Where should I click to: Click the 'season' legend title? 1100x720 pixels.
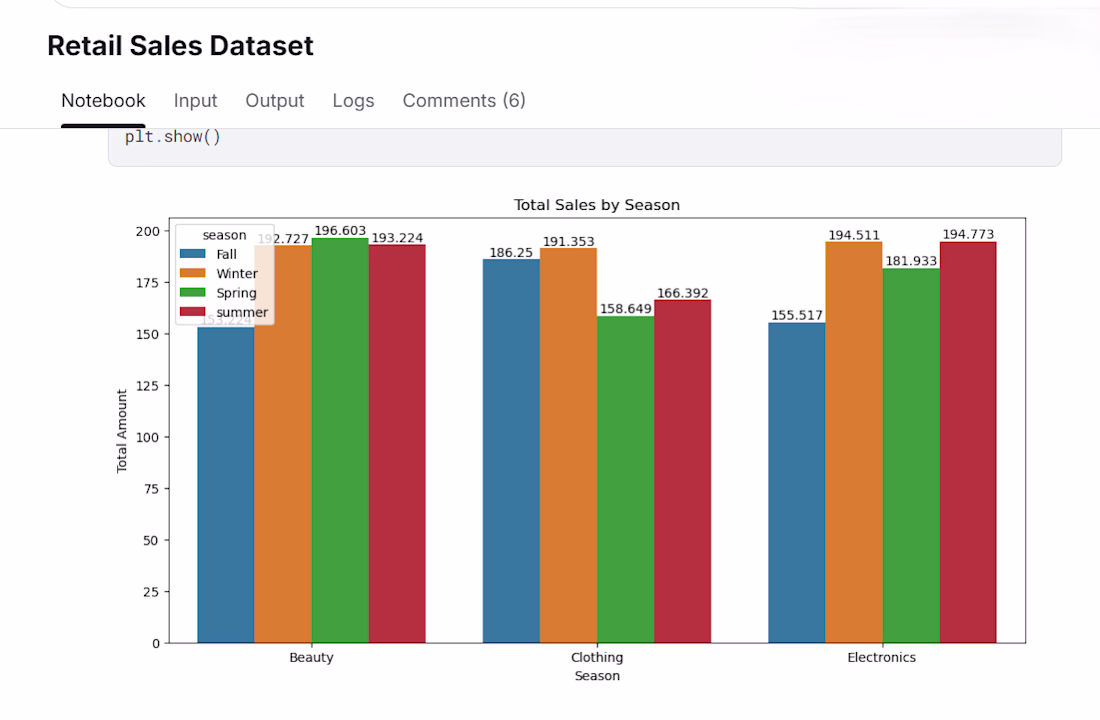pyautogui.click(x=224, y=235)
